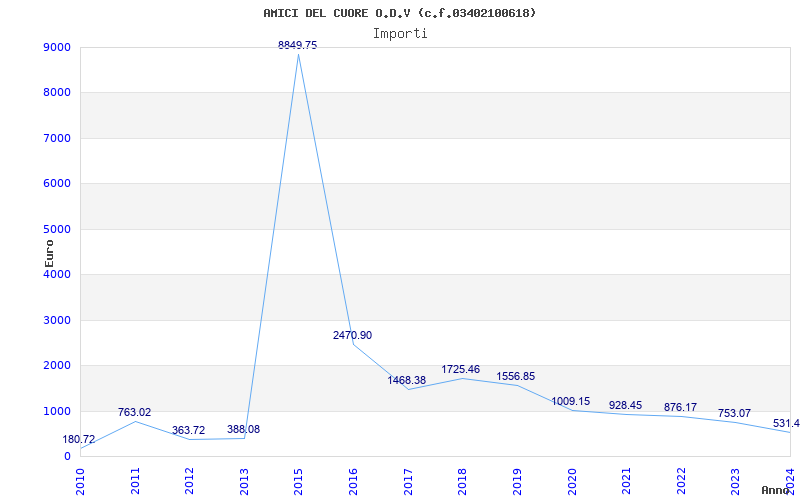The image size is (800, 500).
Task: Select the 180.72 data label
Action: tap(79, 440)
